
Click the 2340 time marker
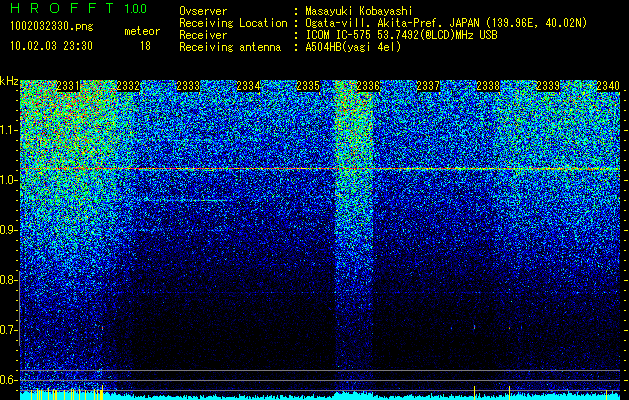[608, 86]
